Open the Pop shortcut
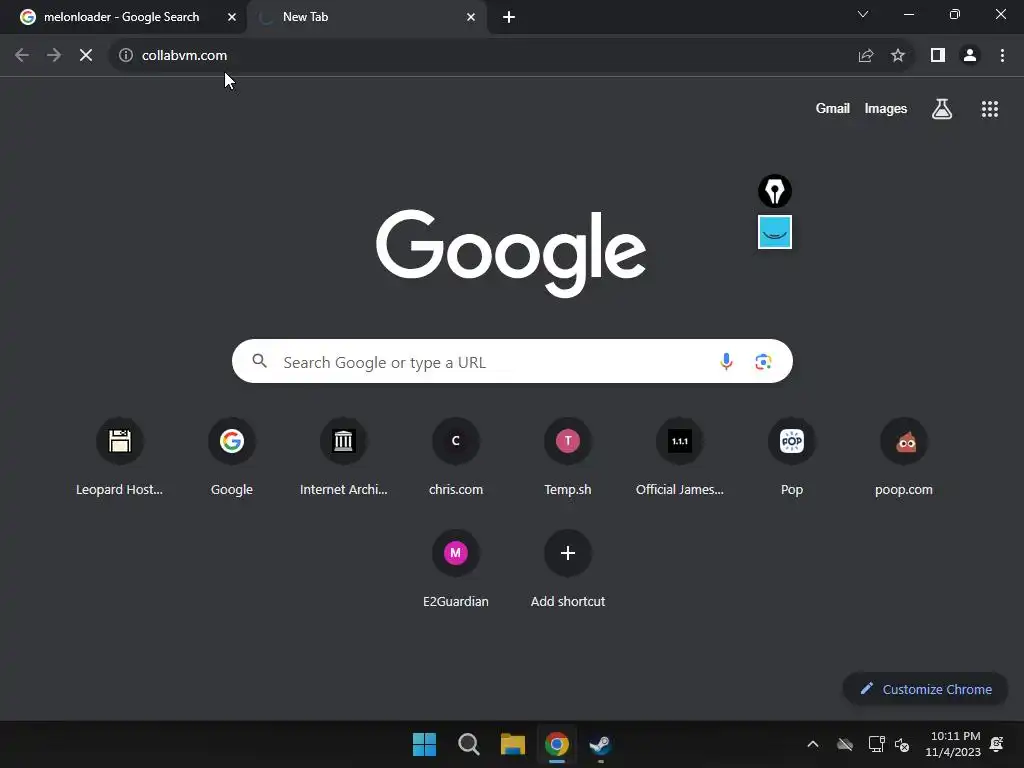 coord(792,458)
